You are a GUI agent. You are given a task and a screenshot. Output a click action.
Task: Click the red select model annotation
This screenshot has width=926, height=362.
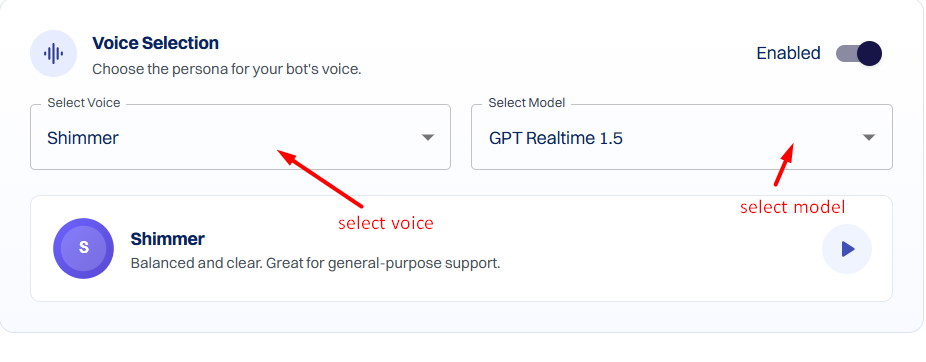[793, 207]
